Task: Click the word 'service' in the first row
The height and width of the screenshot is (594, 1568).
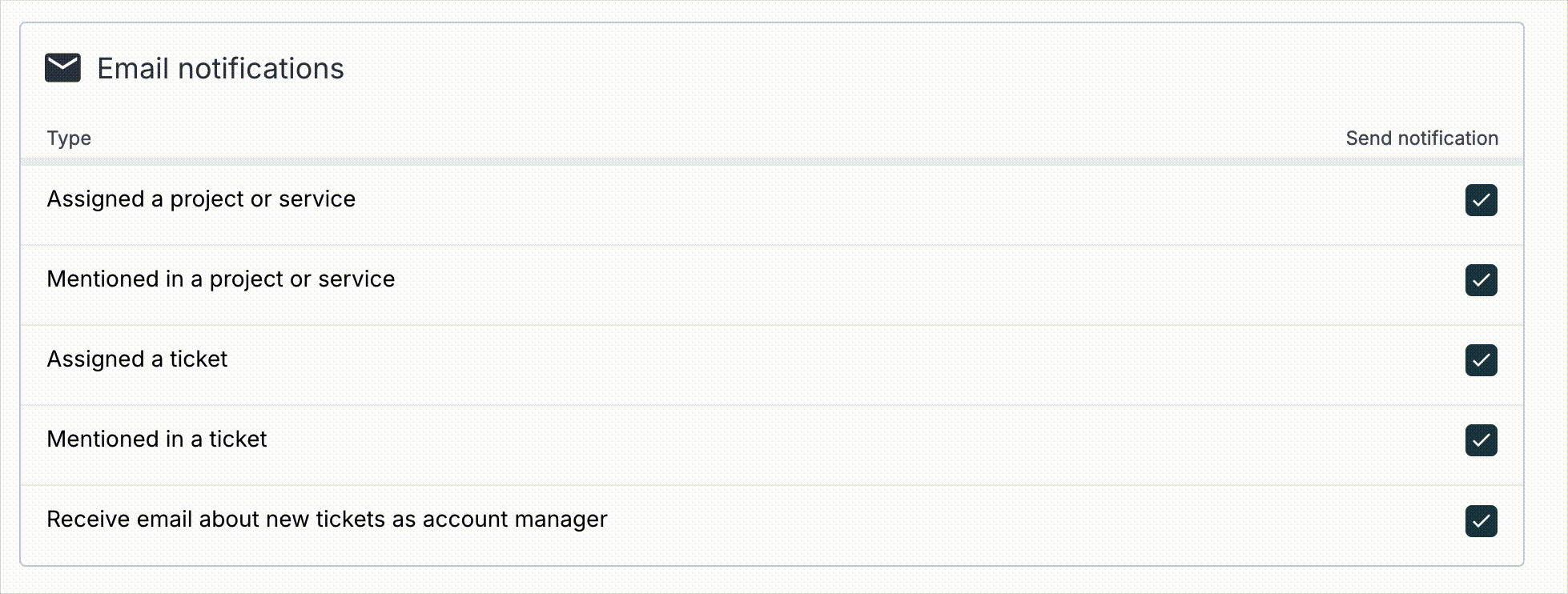Action: [x=317, y=199]
